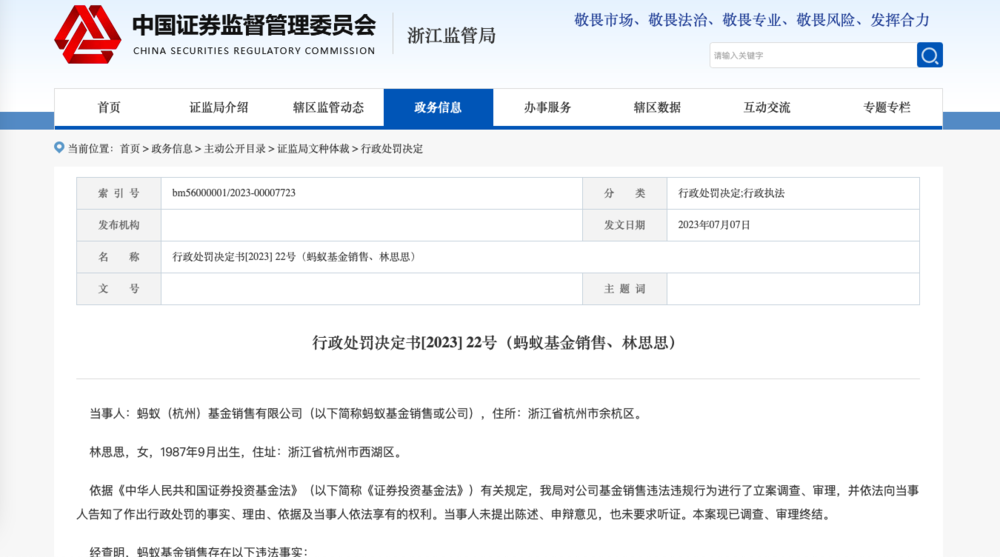
Task: Click the 主题词 table label cell
Action: coord(624,289)
